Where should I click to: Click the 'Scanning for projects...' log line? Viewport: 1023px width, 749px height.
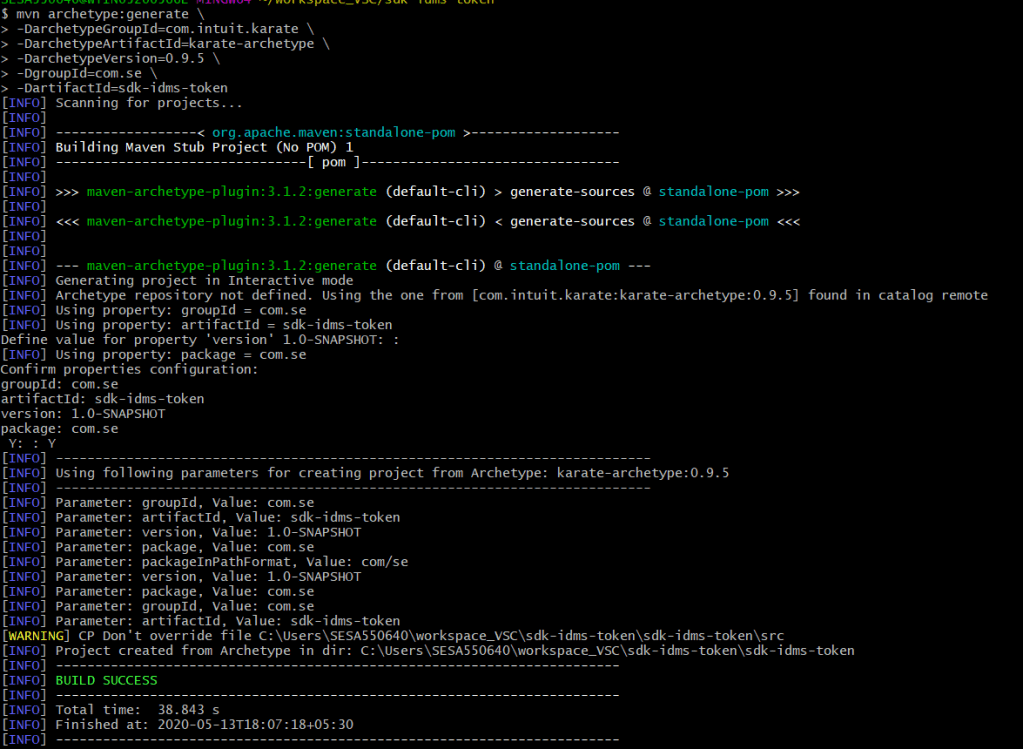pos(148,103)
